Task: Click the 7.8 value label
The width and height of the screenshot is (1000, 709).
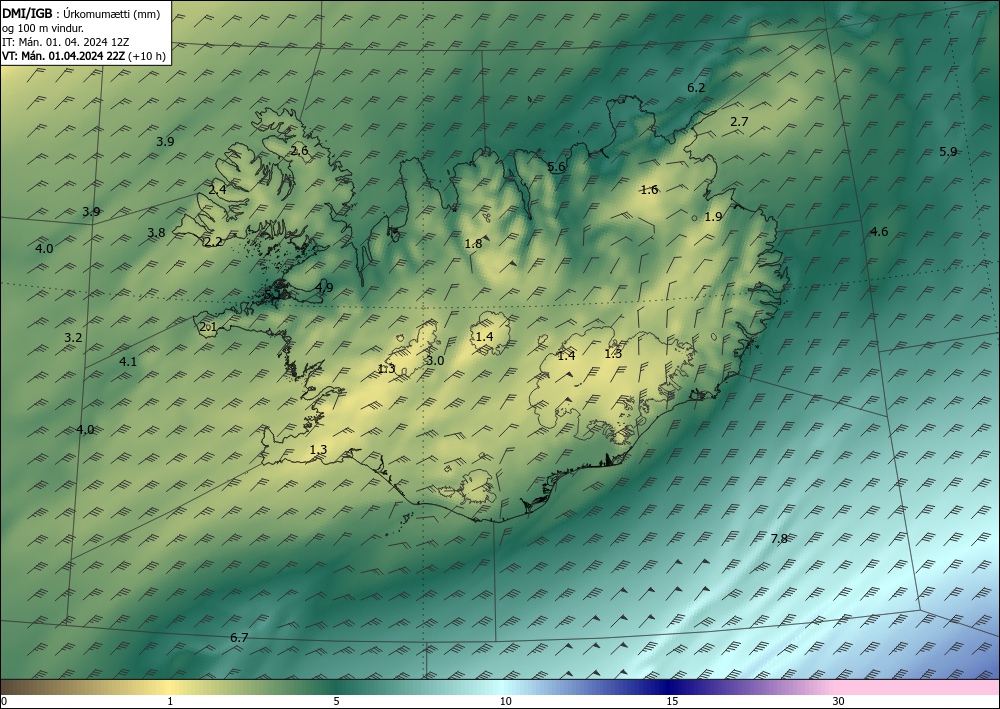Action: [779, 539]
